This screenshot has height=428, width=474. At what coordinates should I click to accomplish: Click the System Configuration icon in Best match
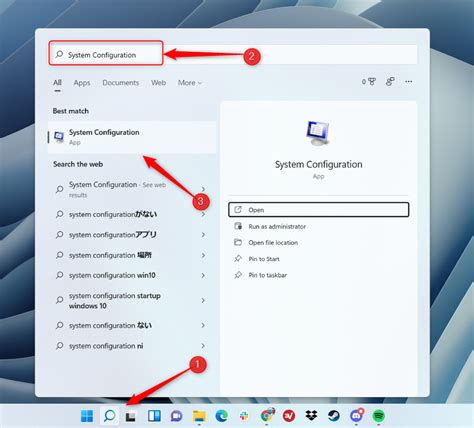(59, 137)
